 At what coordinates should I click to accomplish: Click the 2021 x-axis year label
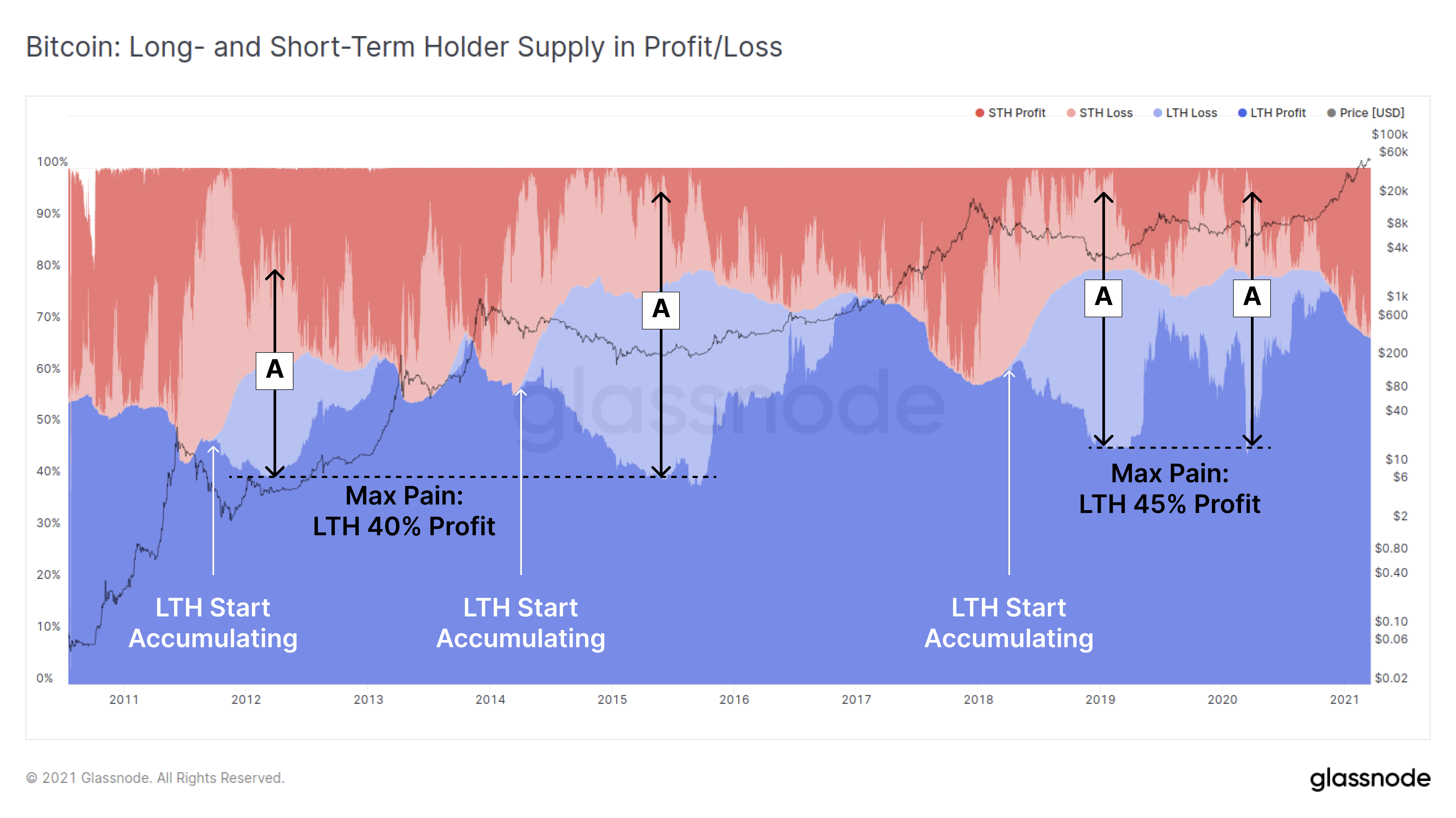(1345, 699)
